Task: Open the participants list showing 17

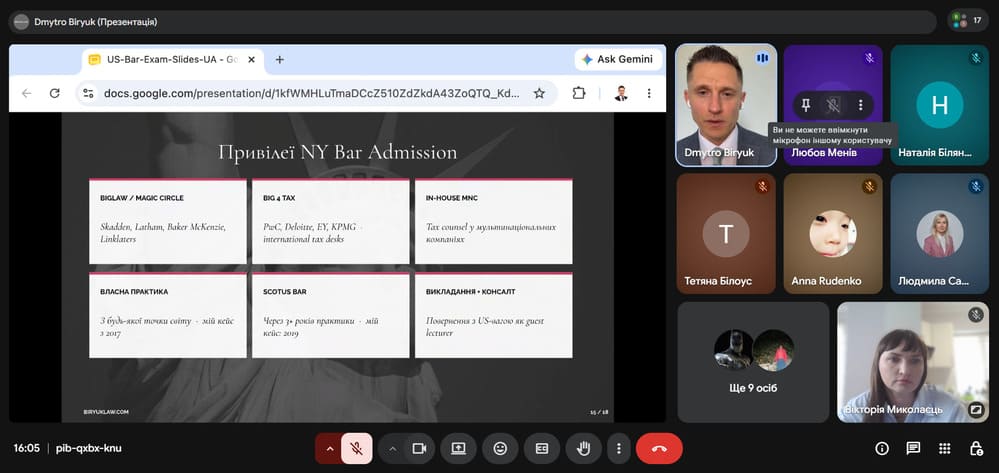Action: [968, 21]
